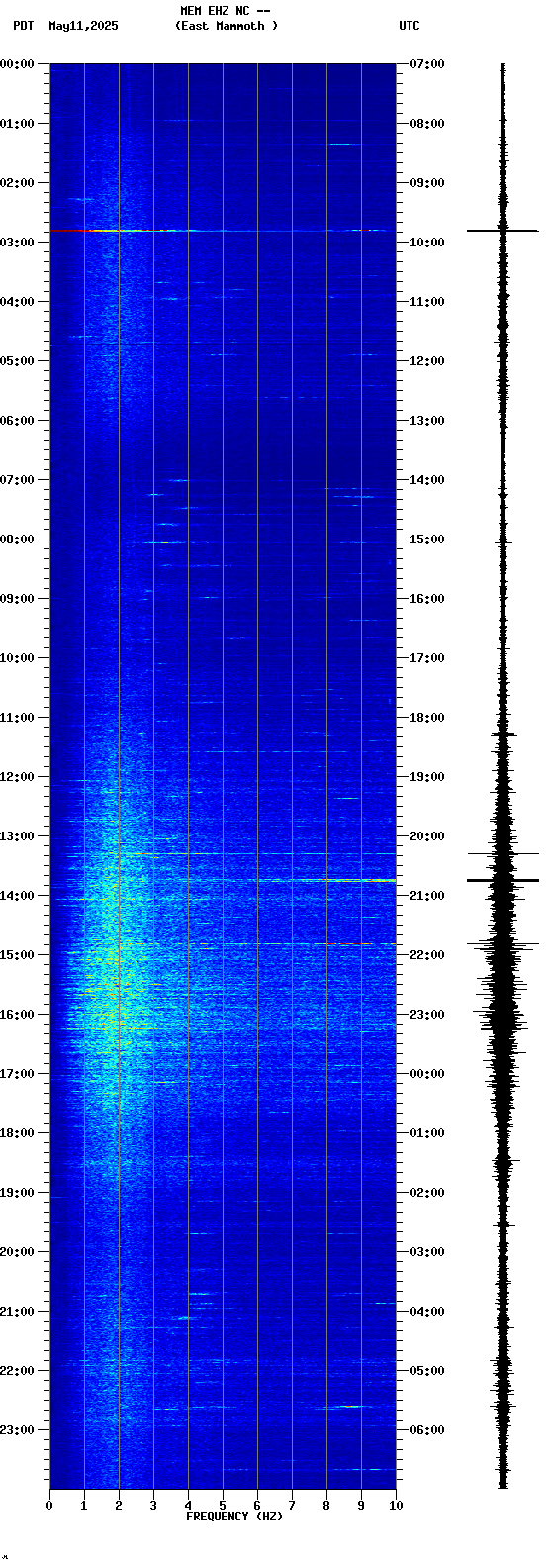546x1568 pixels.
Task: Click the seismogram spike near 10:00 UTC
Action: tap(502, 231)
